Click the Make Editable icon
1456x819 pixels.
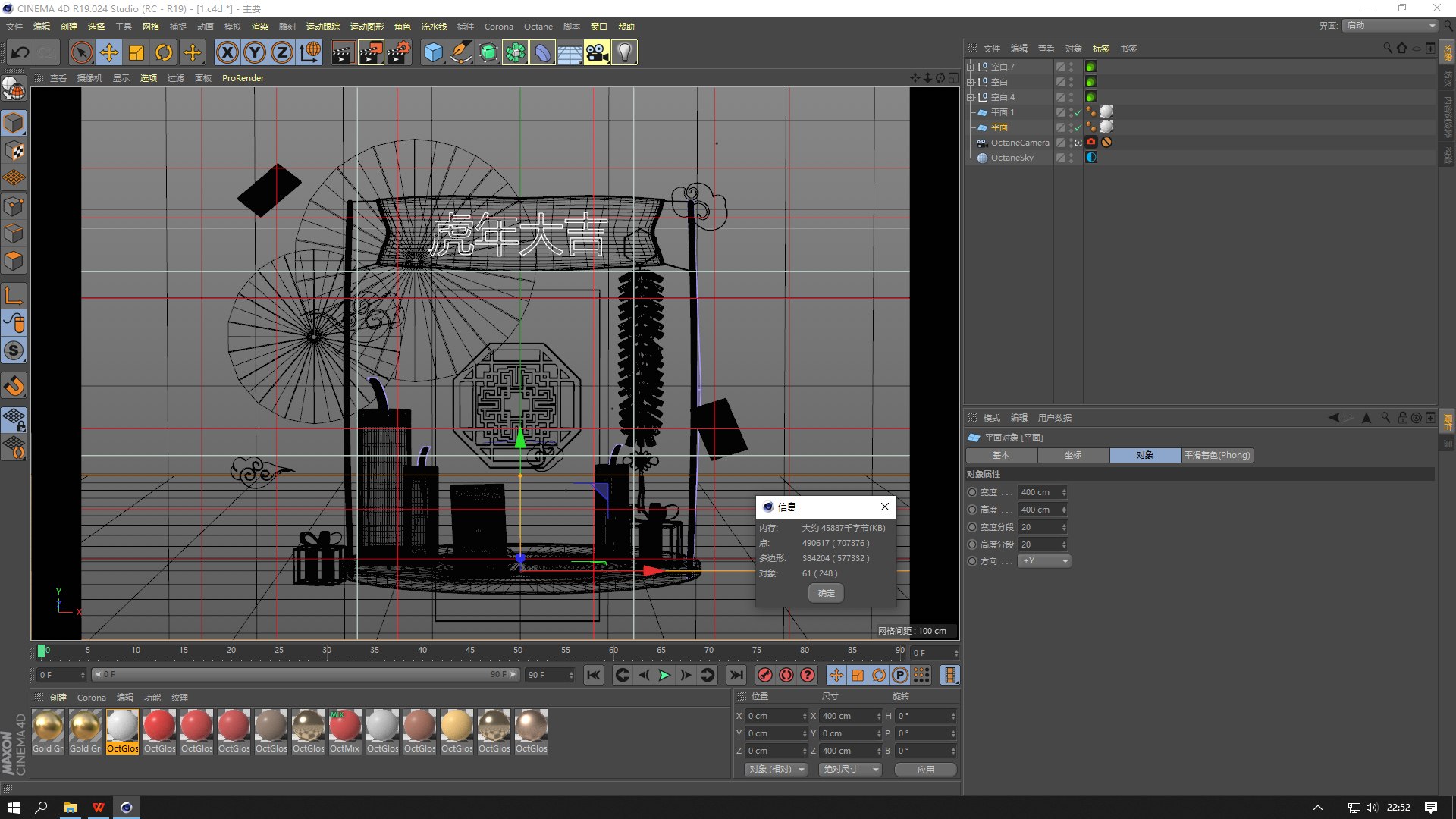tap(14, 89)
